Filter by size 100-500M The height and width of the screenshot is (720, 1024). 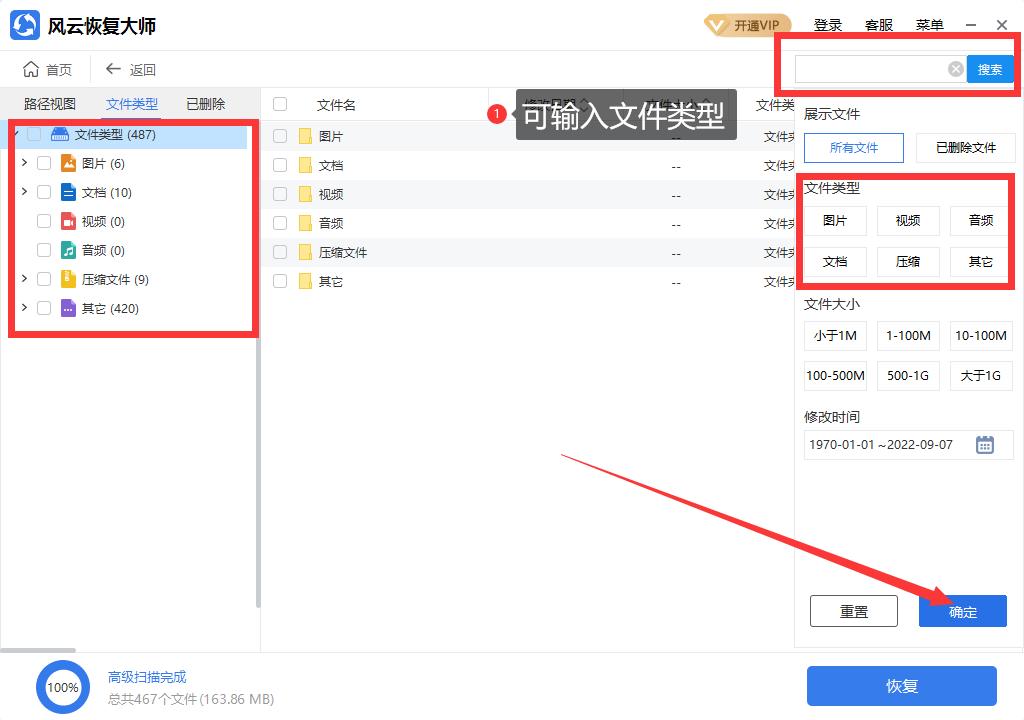[835, 376]
